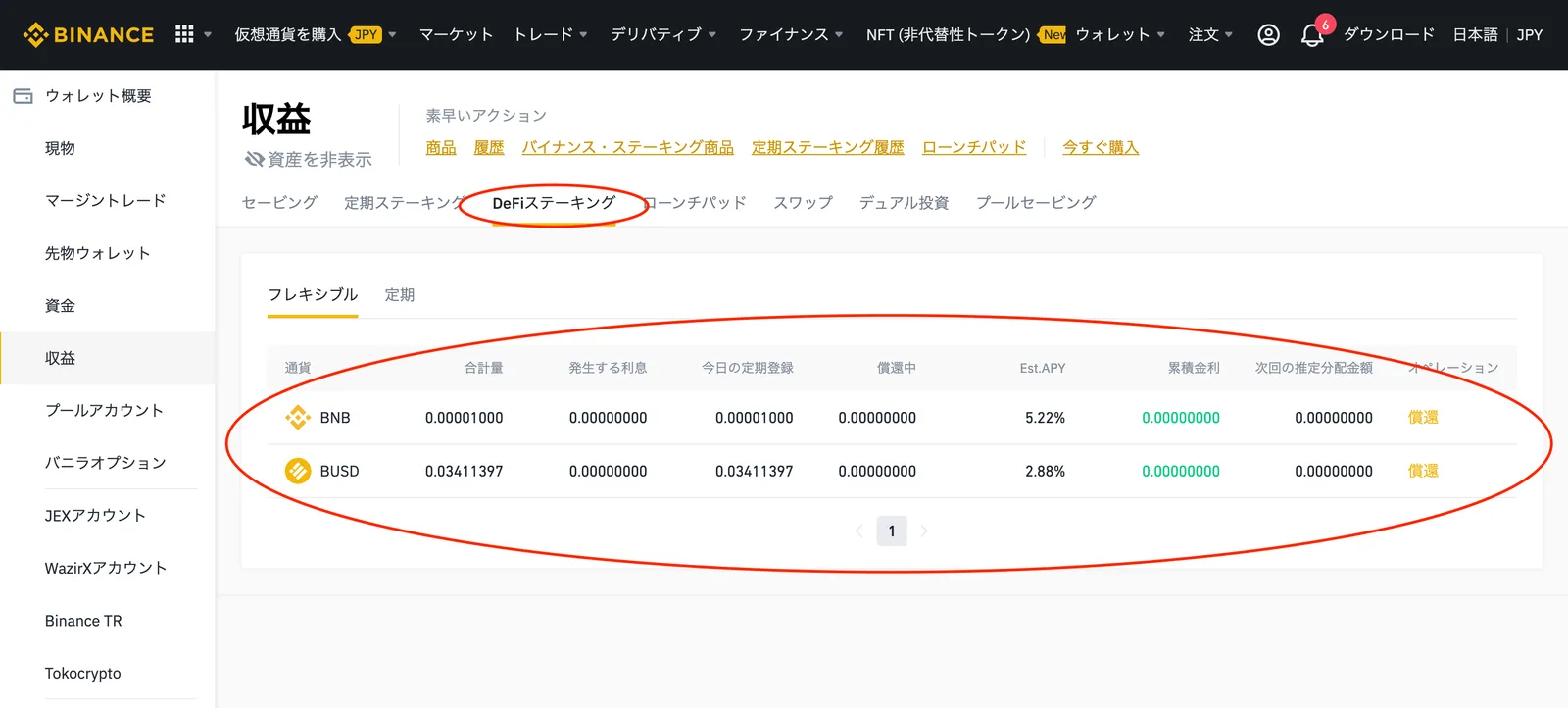Open マーケット in the top navigation
This screenshot has height=708, width=1568.
(456, 34)
